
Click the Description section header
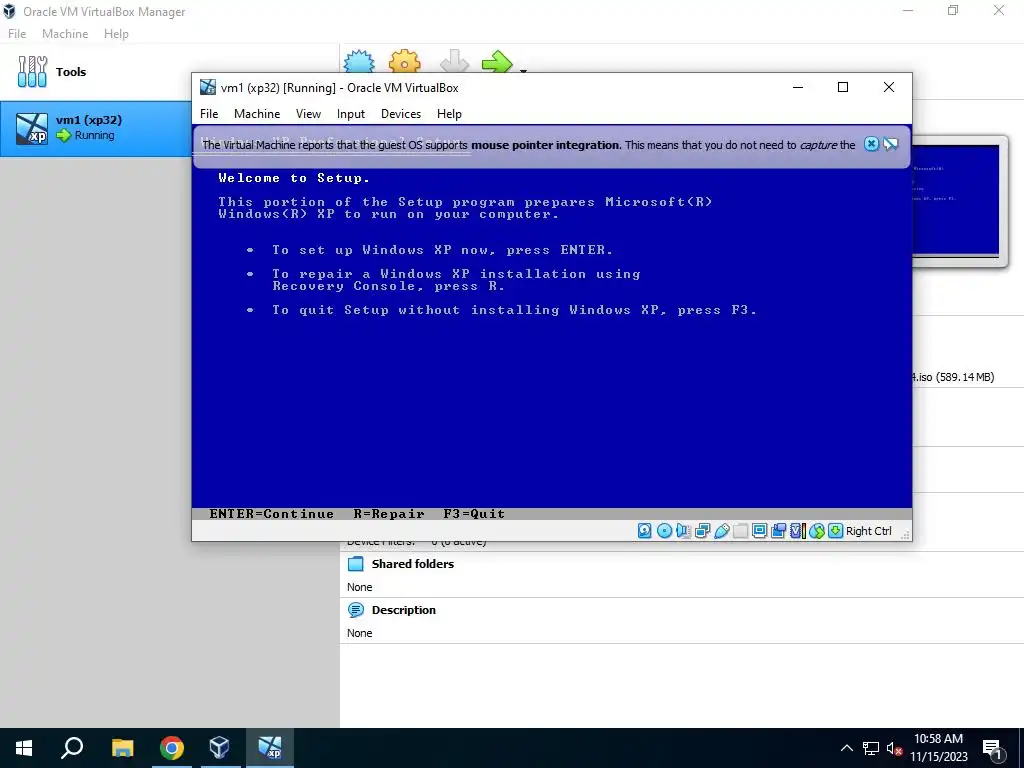[x=404, y=610]
